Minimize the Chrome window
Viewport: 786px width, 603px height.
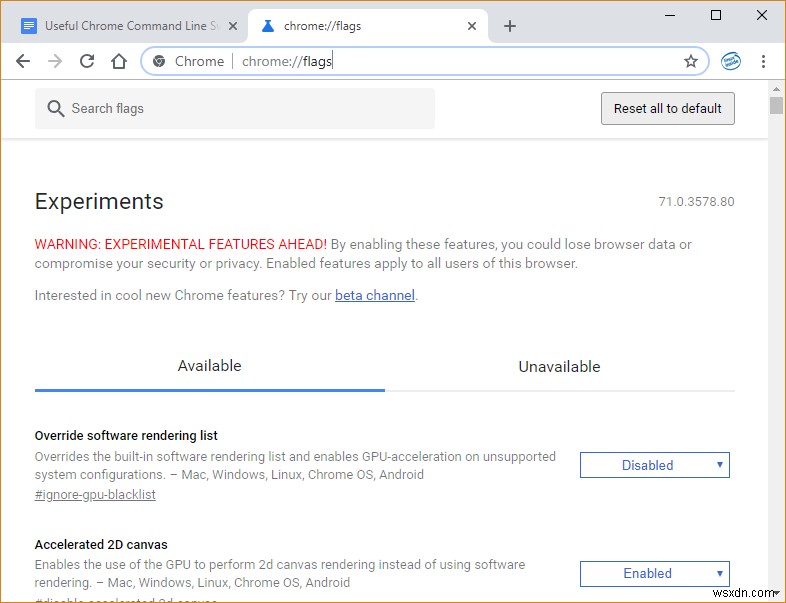click(670, 16)
